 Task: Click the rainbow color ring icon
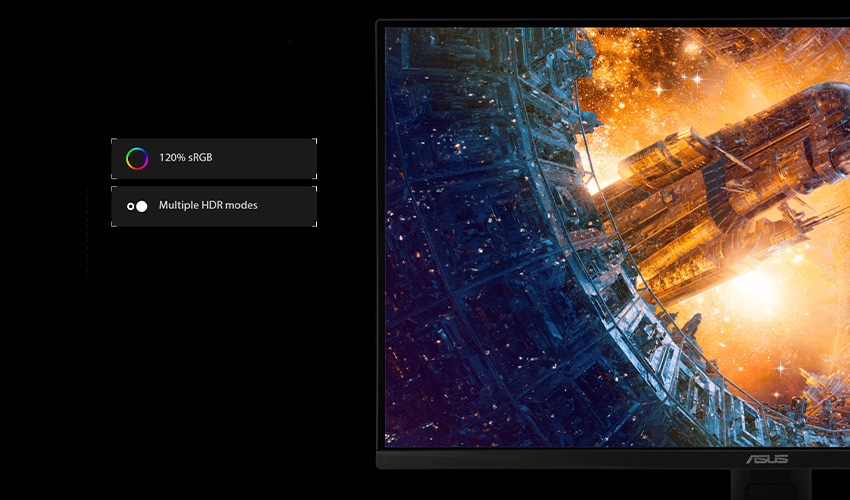pyautogui.click(x=137, y=158)
